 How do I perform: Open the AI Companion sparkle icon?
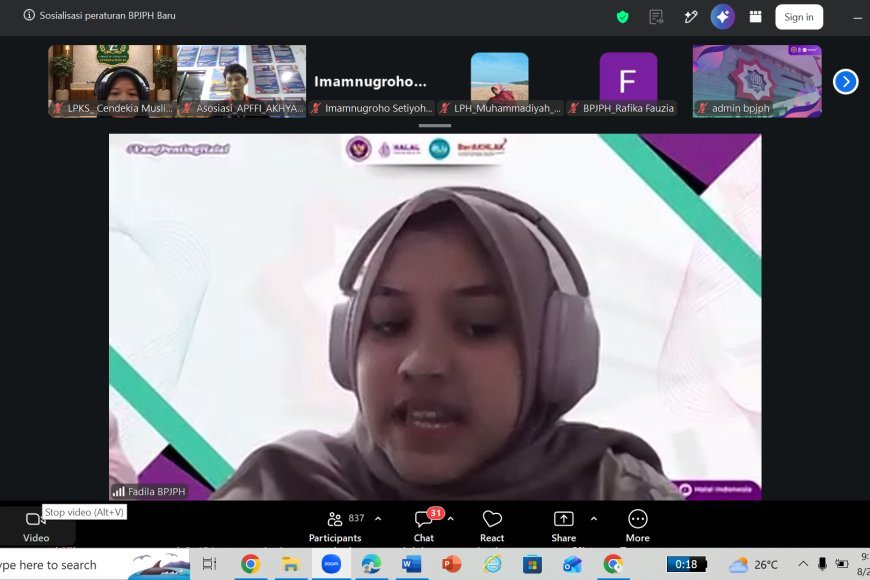722,17
